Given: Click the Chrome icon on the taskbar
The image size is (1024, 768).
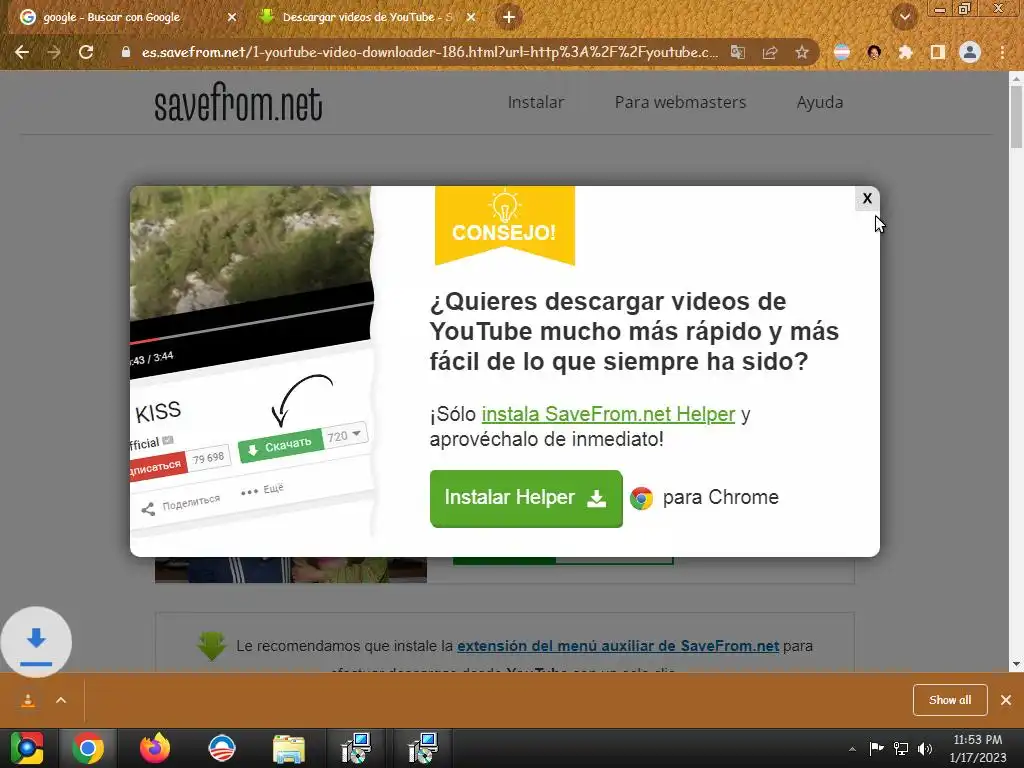Looking at the screenshot, I should 88,748.
